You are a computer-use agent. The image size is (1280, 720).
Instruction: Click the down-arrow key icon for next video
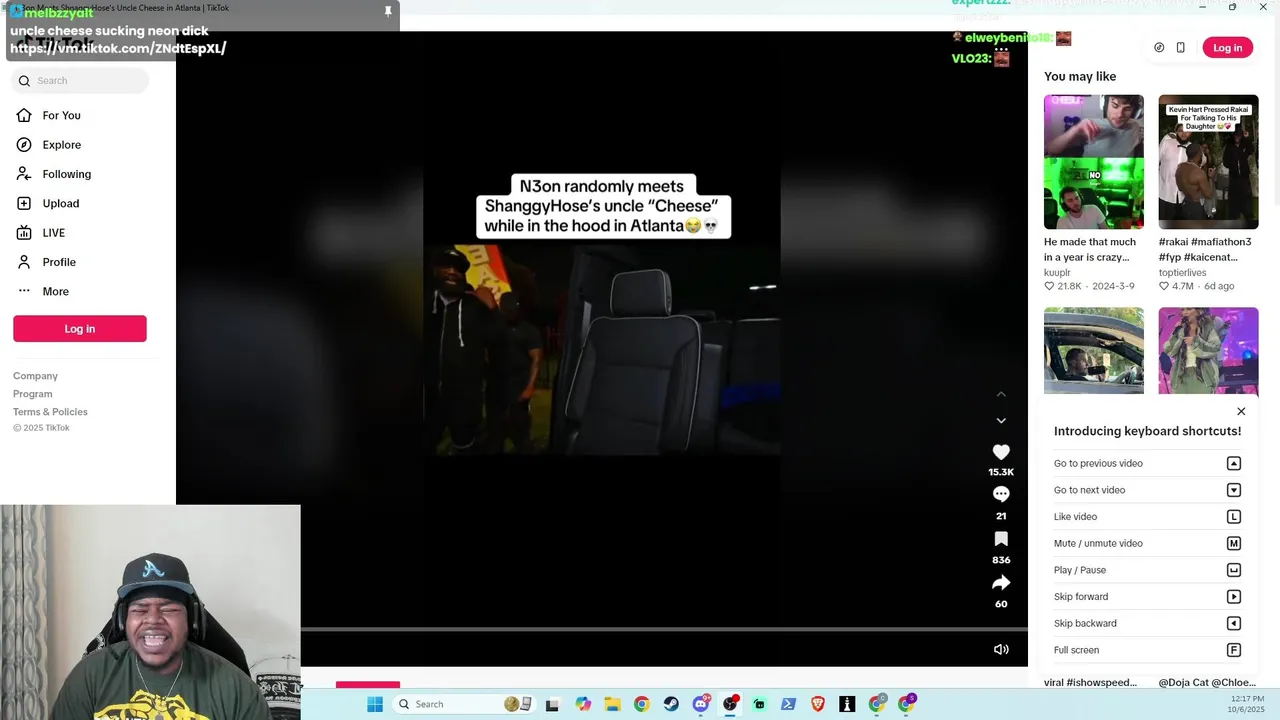point(1234,490)
